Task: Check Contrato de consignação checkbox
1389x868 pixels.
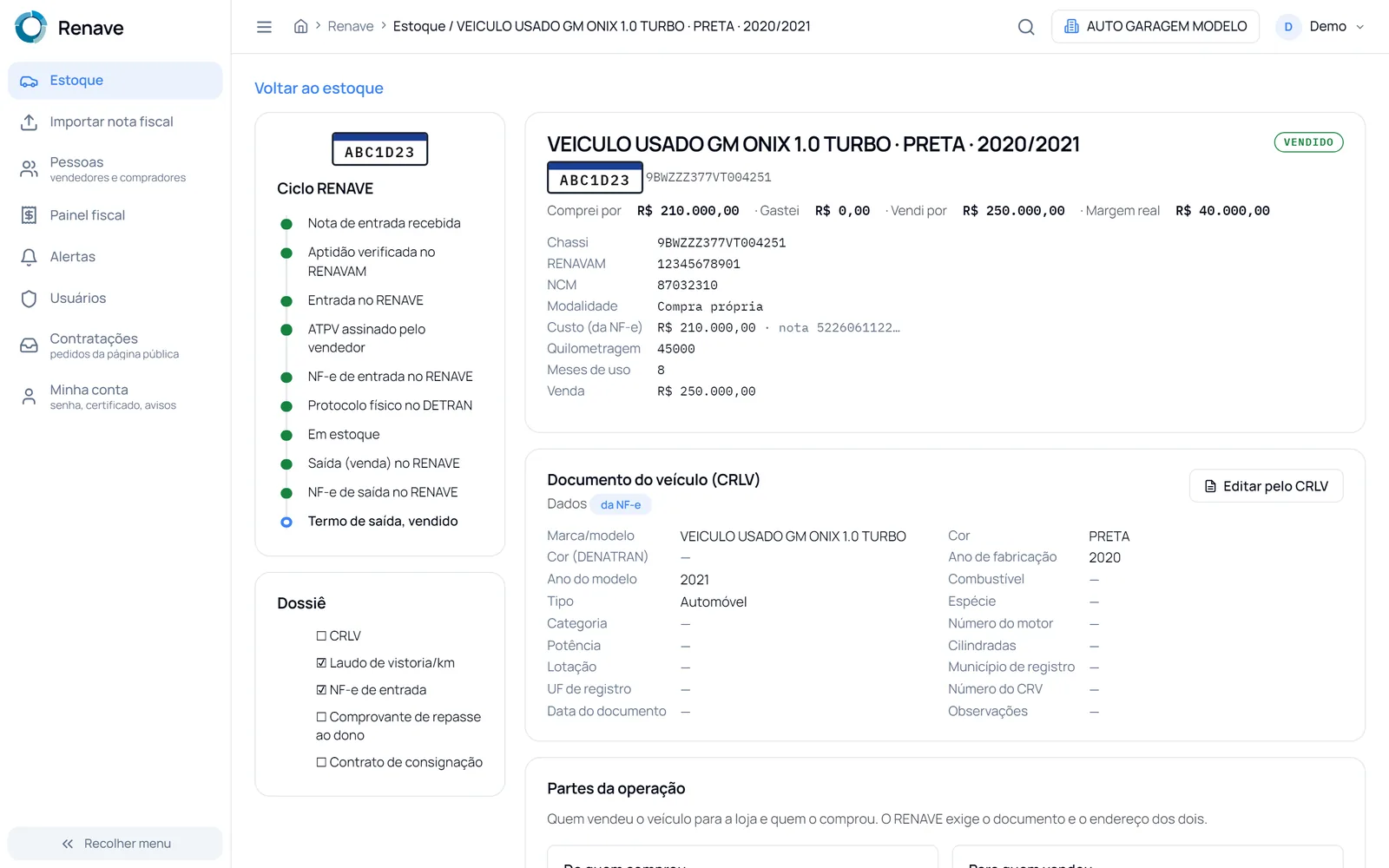Action: point(321,762)
